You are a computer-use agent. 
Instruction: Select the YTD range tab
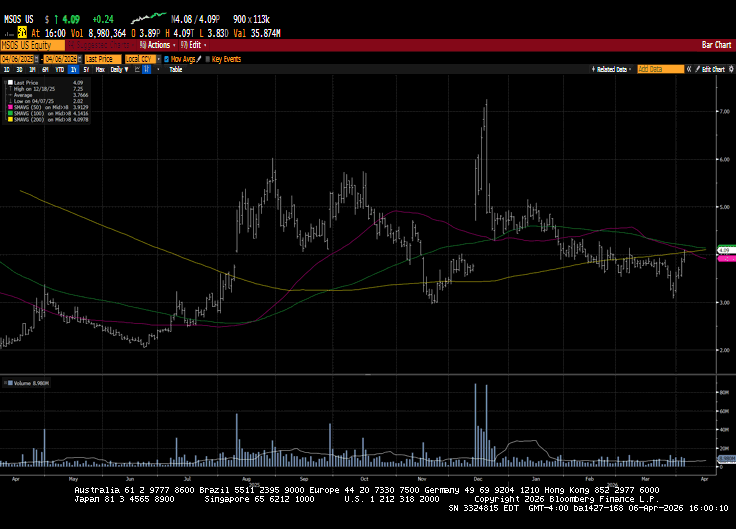coord(60,69)
